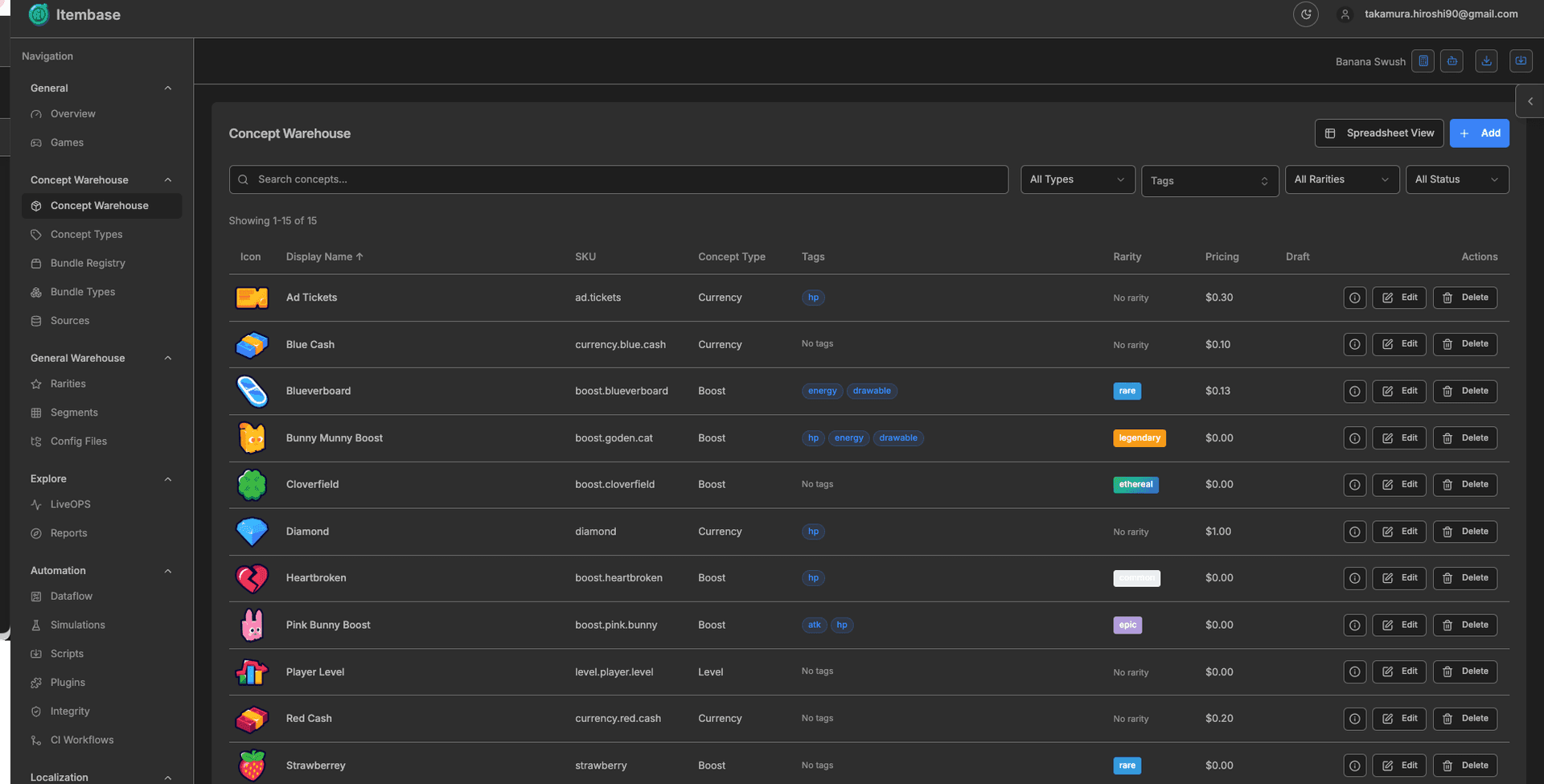The image size is (1544, 784).
Task: Collapse the General navigation section
Action: tap(168, 88)
